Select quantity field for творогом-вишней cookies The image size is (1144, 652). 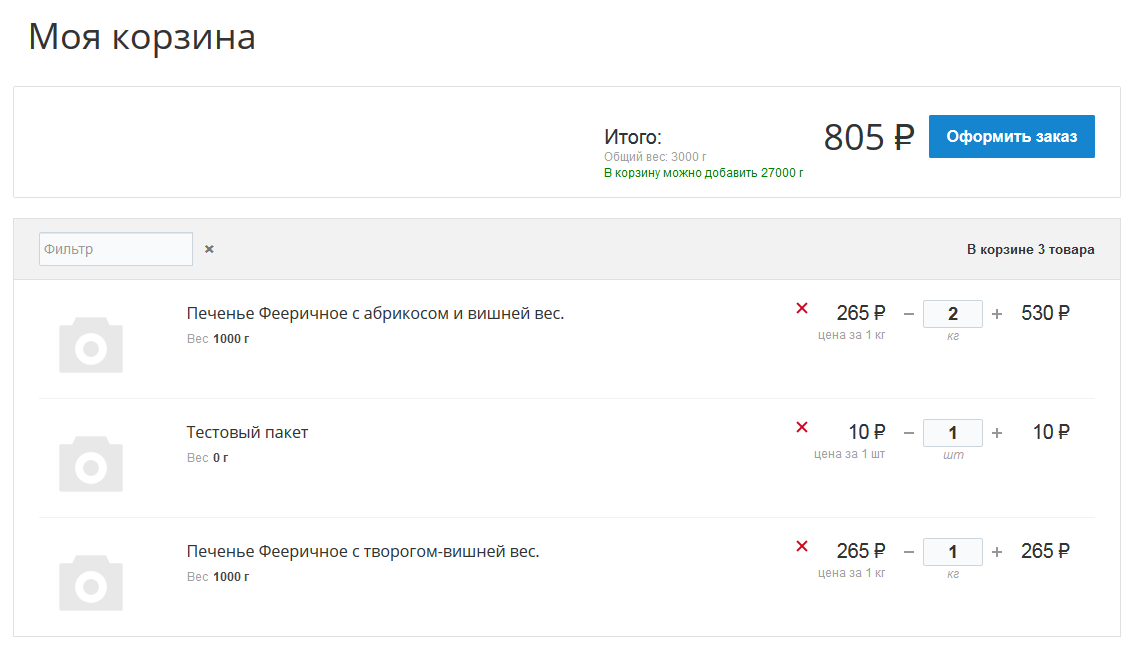(953, 552)
